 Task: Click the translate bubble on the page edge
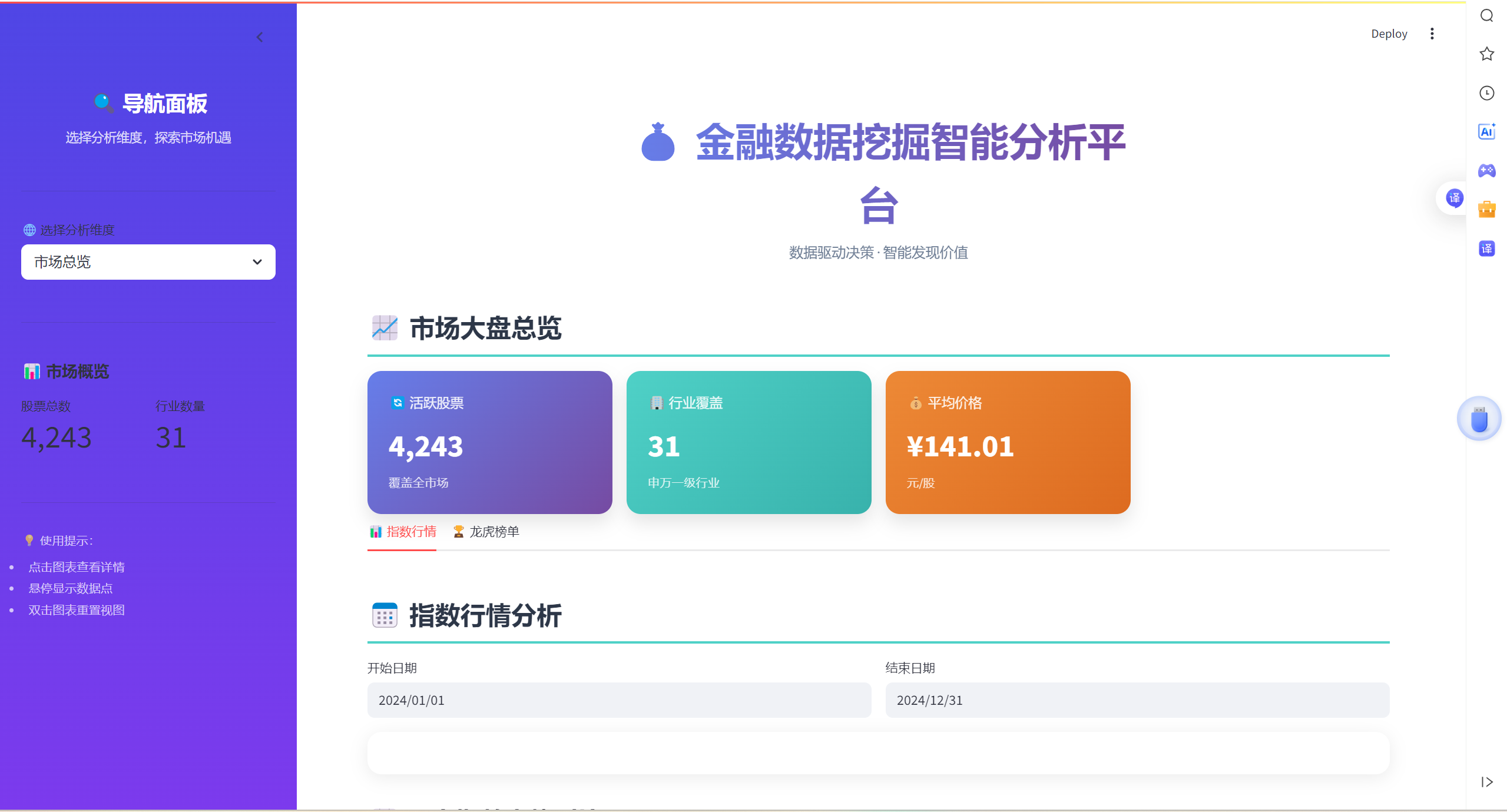coord(1454,198)
